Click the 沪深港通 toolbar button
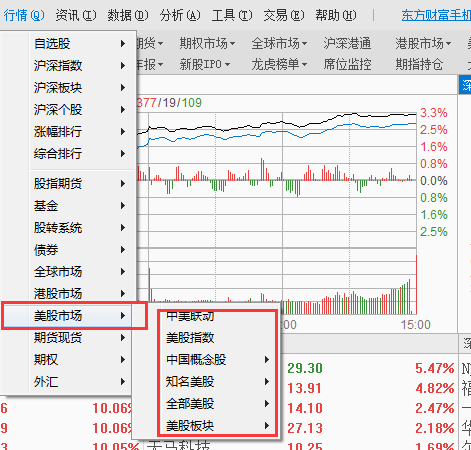Viewport: 471px width, 450px height. click(x=347, y=43)
